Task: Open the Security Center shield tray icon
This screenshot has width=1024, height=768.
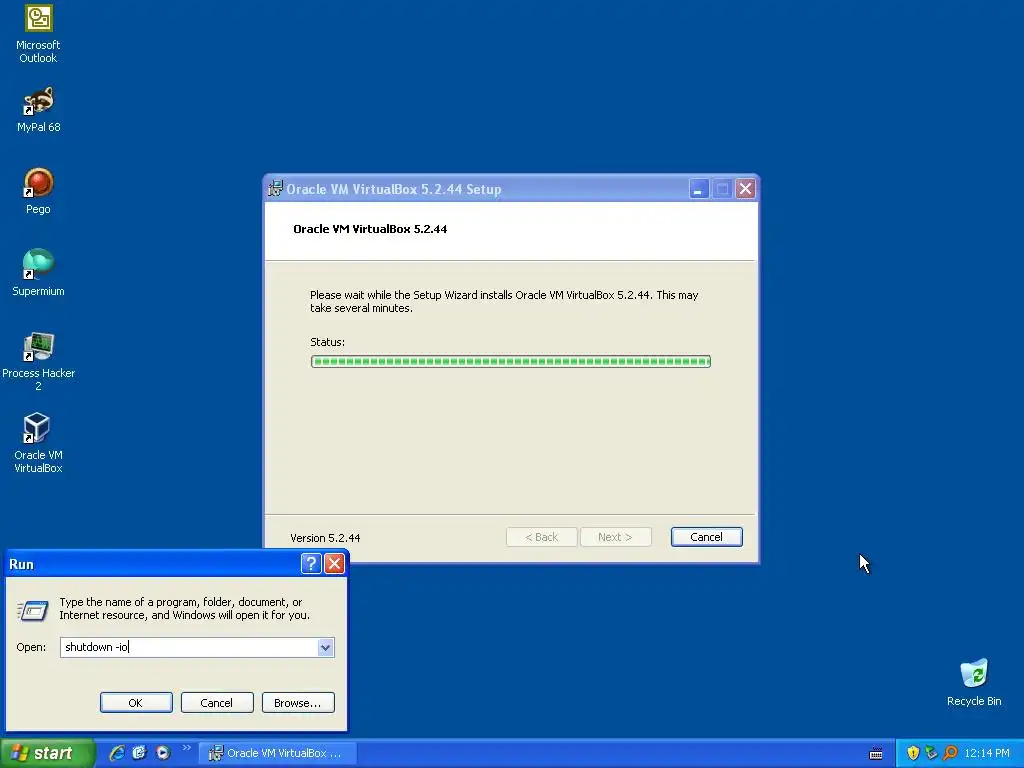Action: click(x=913, y=753)
